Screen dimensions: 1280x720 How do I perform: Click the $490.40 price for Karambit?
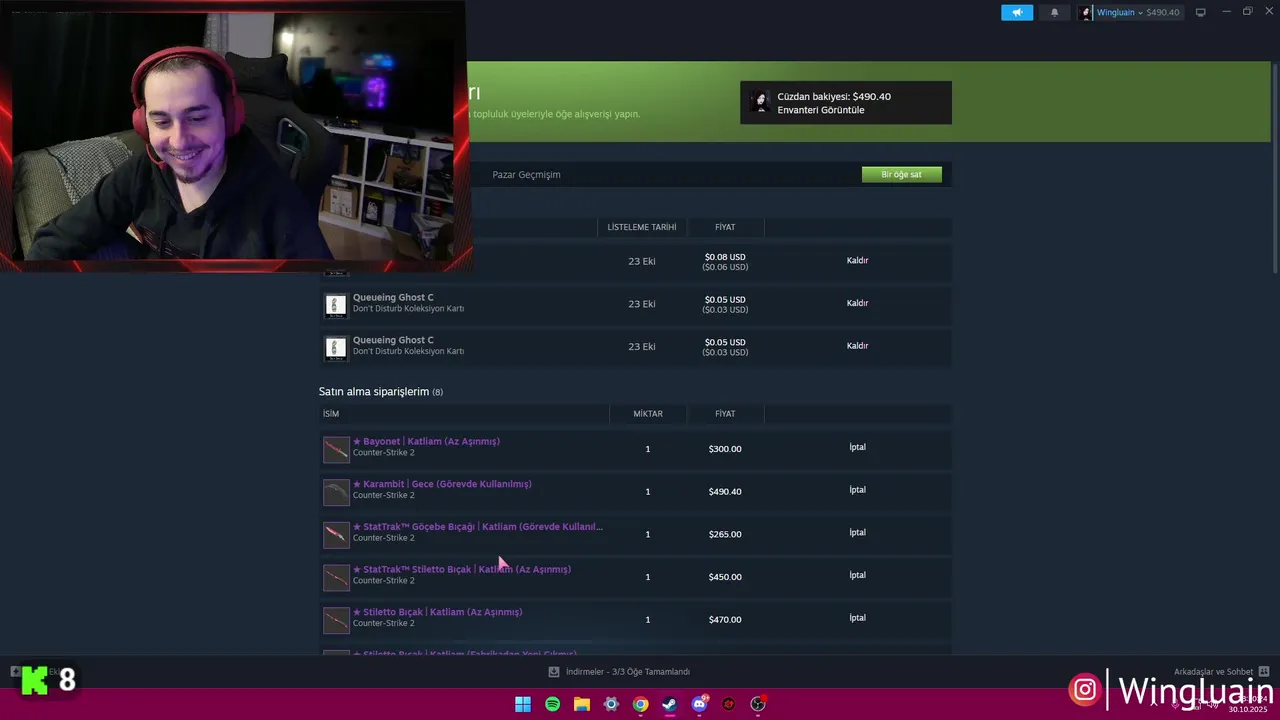tap(725, 492)
